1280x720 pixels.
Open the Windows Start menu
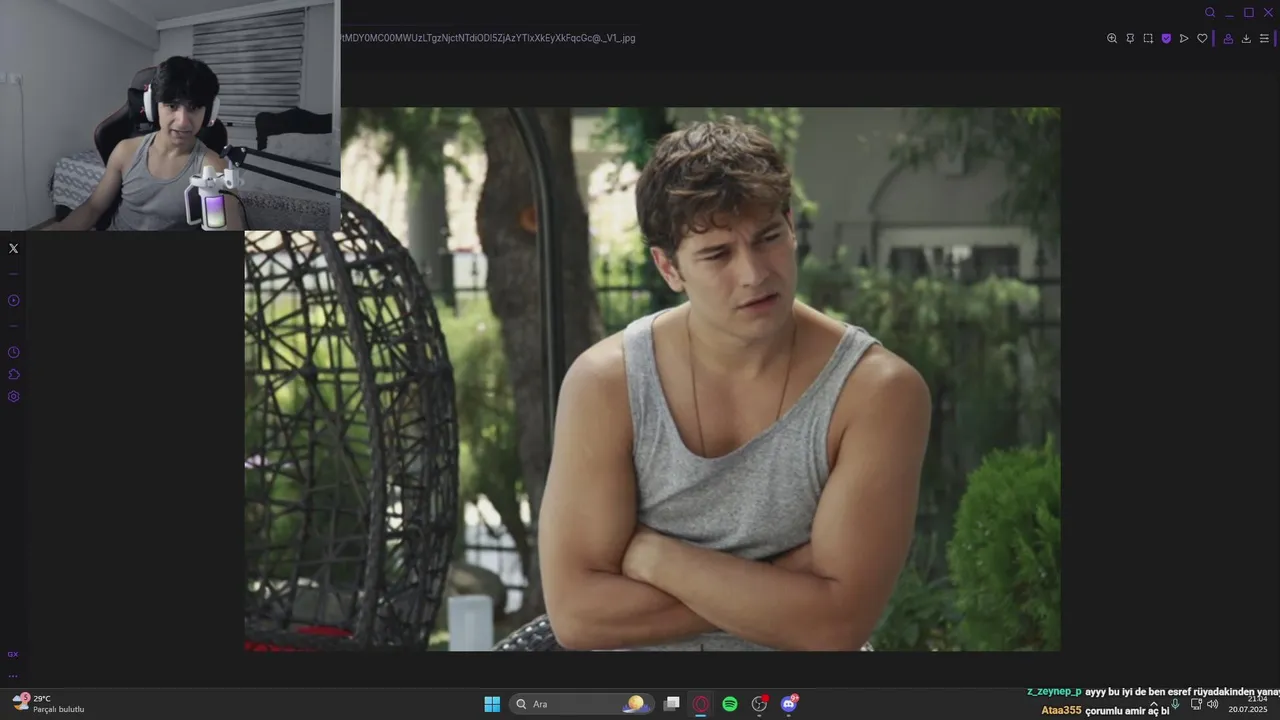[492, 704]
